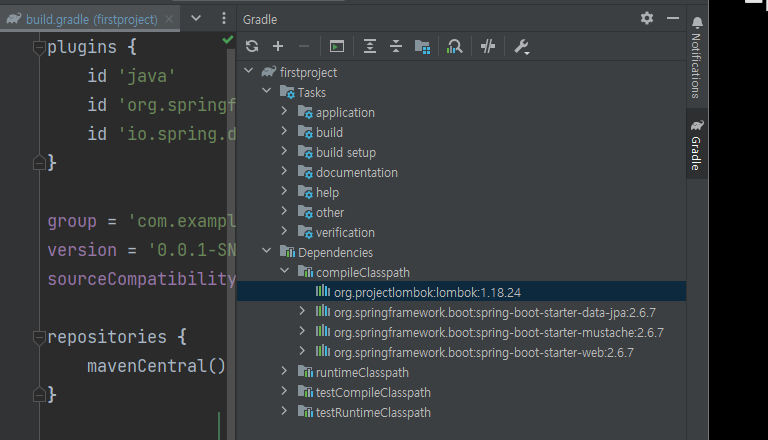Select the Dependencies tree item
The image size is (768, 440).
click(x=335, y=252)
